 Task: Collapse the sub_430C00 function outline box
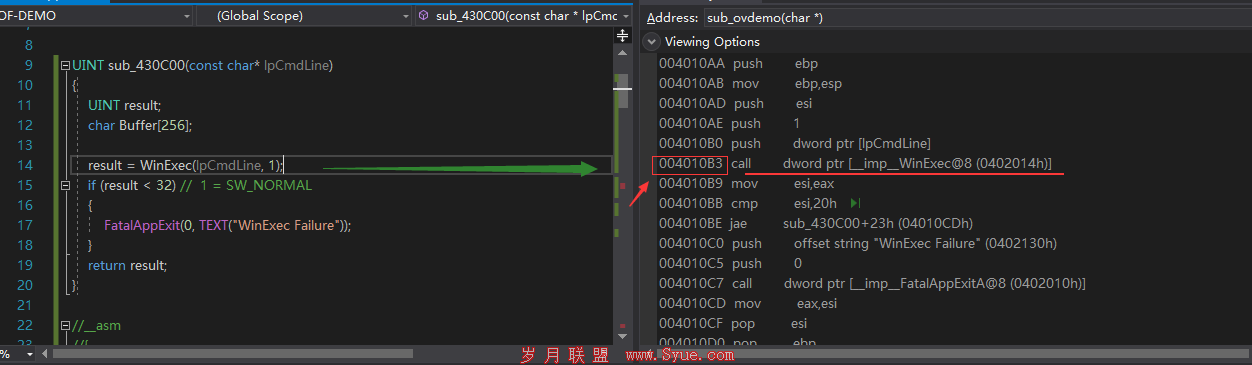point(65,66)
